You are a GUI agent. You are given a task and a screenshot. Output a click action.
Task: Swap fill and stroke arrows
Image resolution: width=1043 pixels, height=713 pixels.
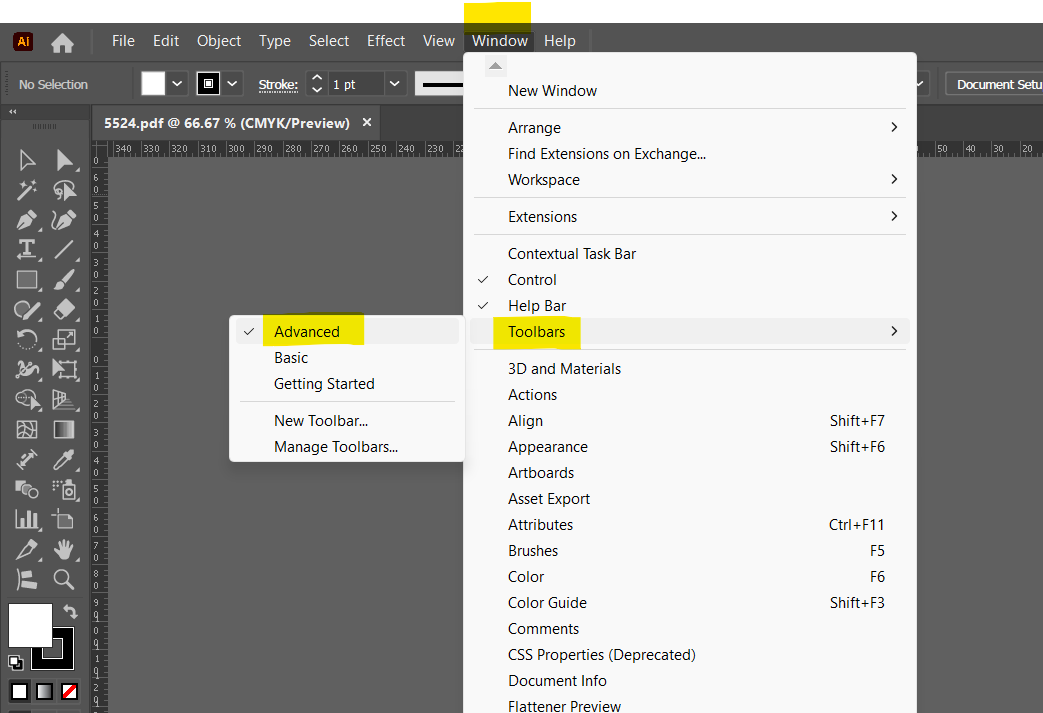[71, 611]
